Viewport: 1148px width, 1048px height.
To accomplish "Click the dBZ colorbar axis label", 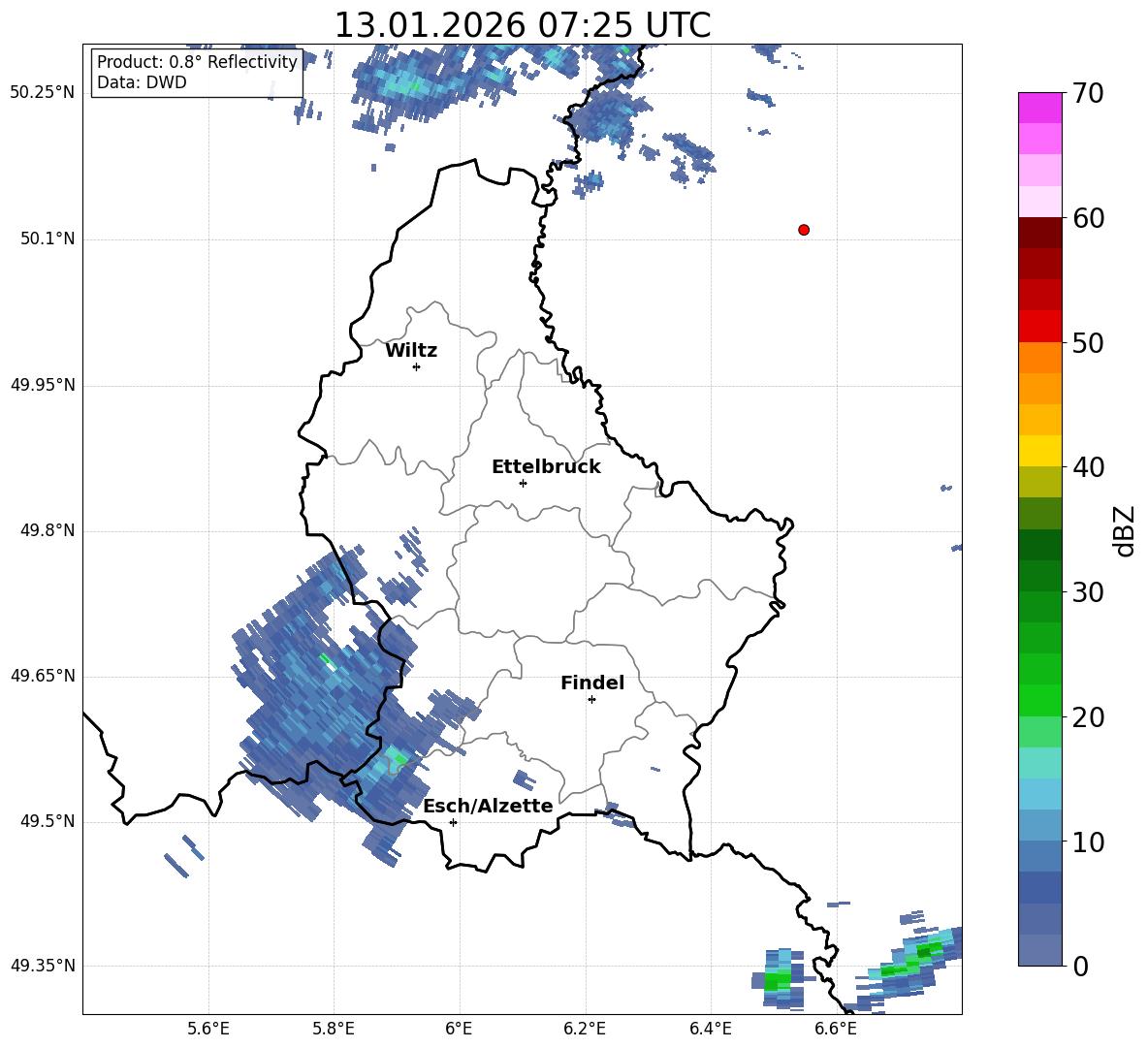I will pyautogui.click(x=1124, y=530).
